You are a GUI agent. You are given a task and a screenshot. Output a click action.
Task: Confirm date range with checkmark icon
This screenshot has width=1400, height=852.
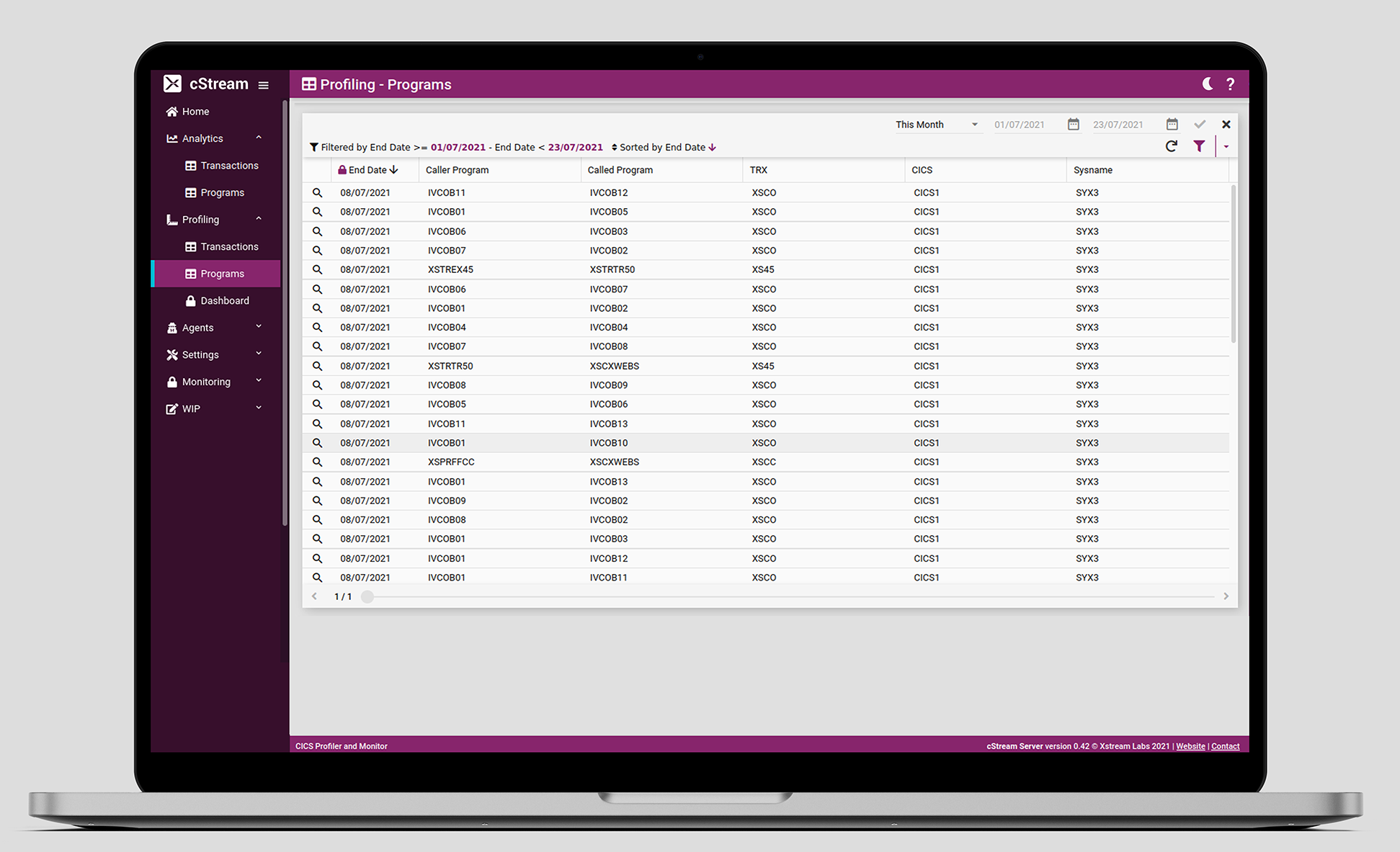pos(1200,125)
